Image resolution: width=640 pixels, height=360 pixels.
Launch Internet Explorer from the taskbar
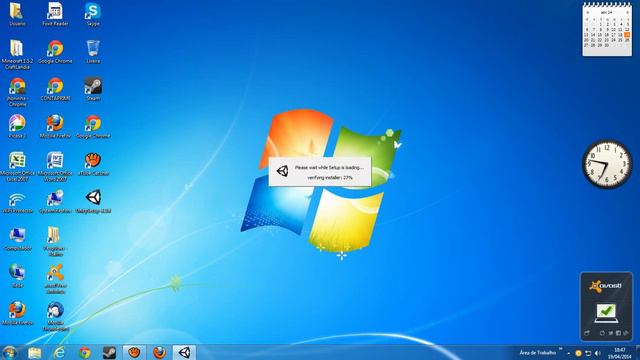coord(60,353)
